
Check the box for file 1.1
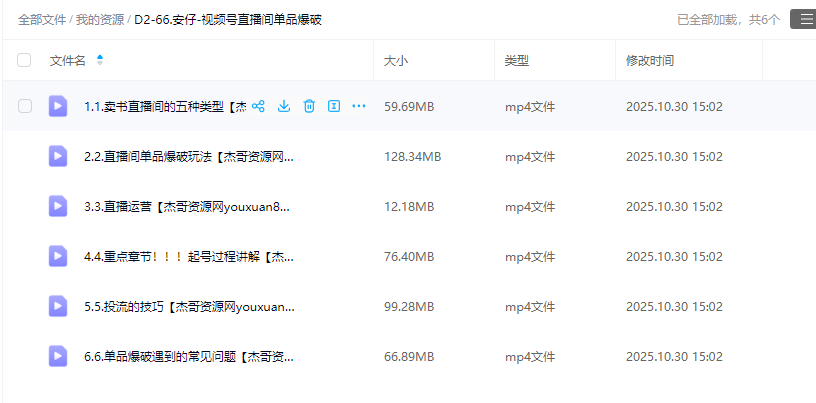pyautogui.click(x=24, y=106)
